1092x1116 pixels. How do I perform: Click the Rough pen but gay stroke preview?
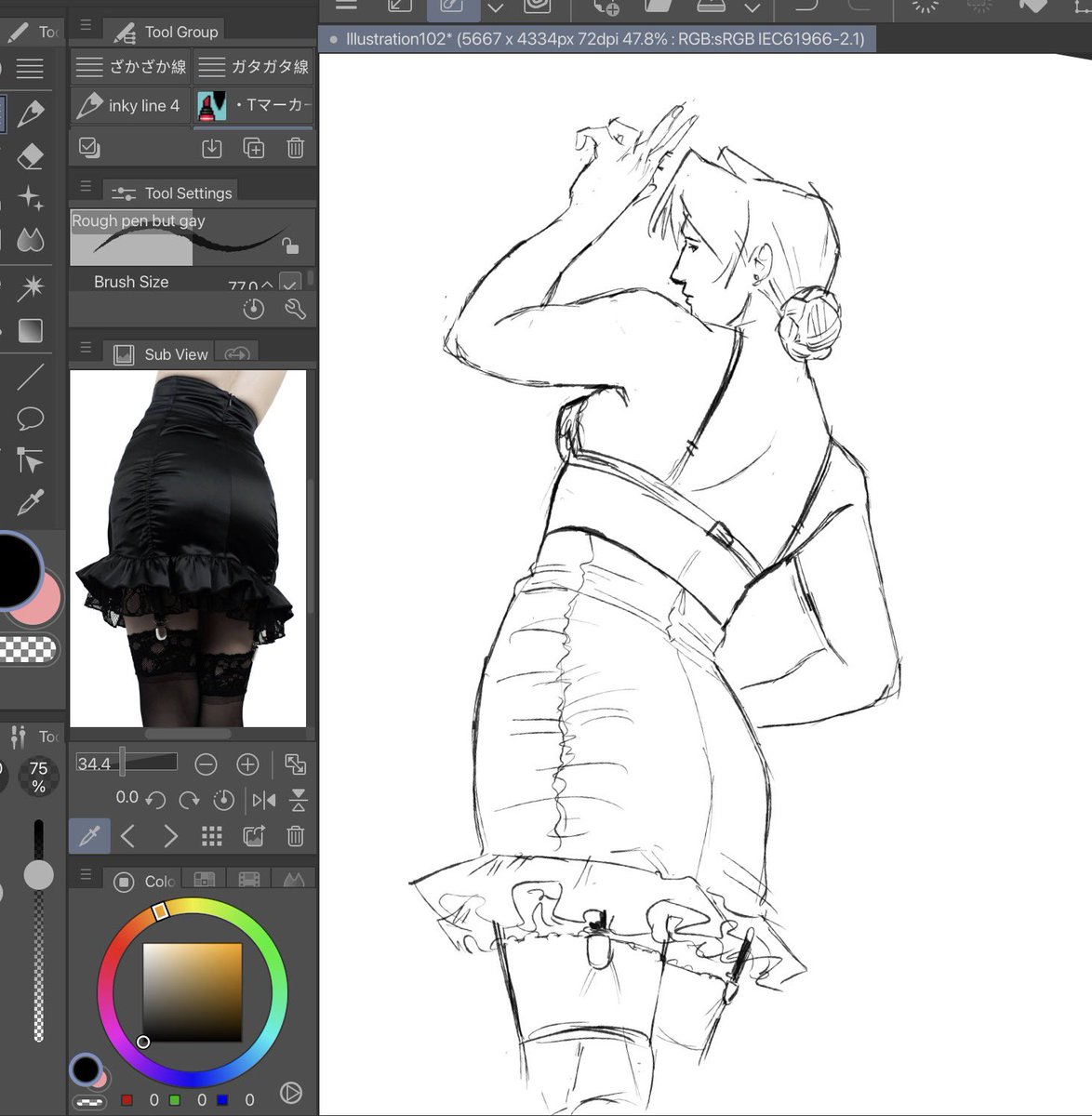pos(193,237)
